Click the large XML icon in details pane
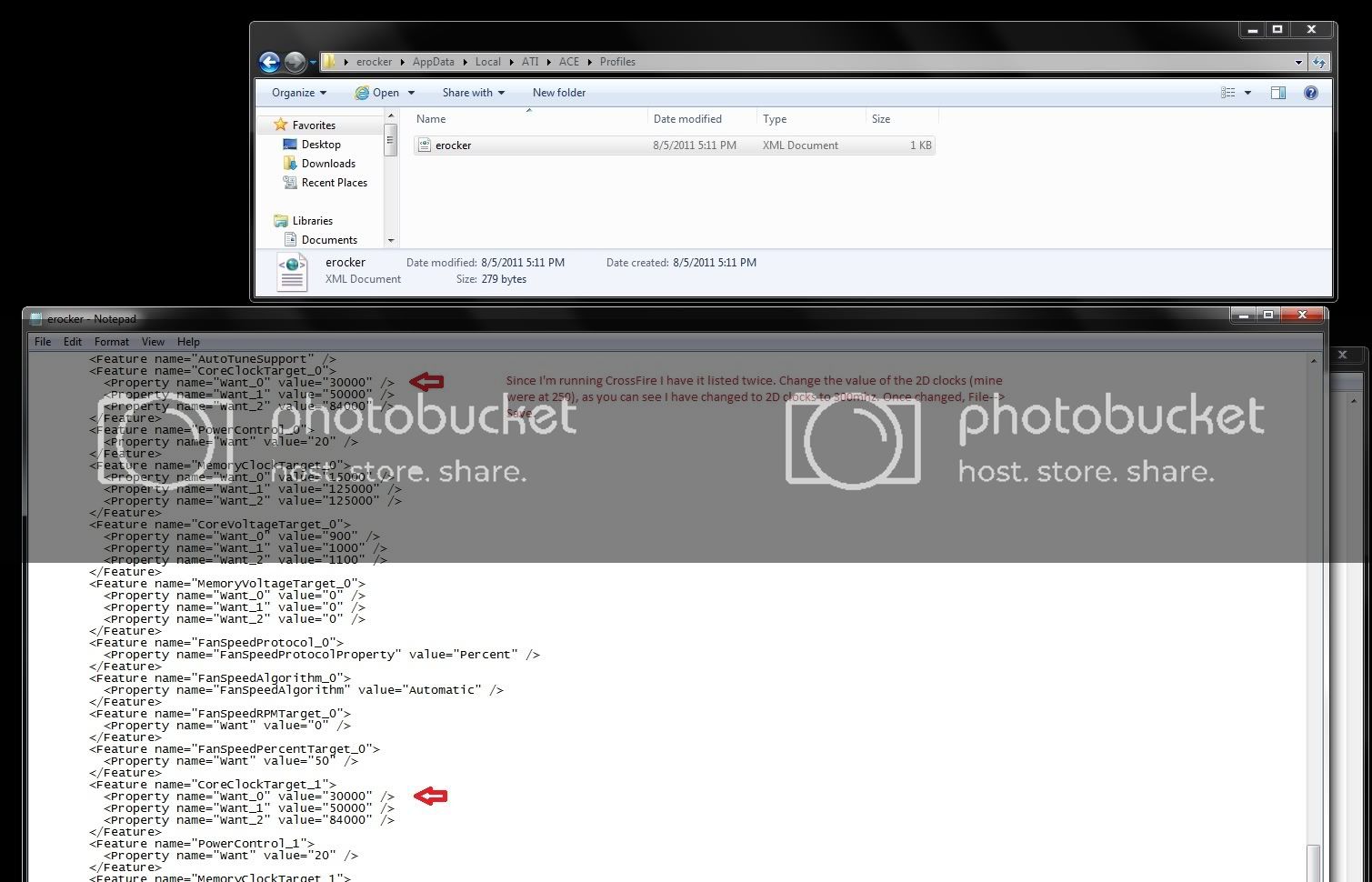 pyautogui.click(x=292, y=271)
